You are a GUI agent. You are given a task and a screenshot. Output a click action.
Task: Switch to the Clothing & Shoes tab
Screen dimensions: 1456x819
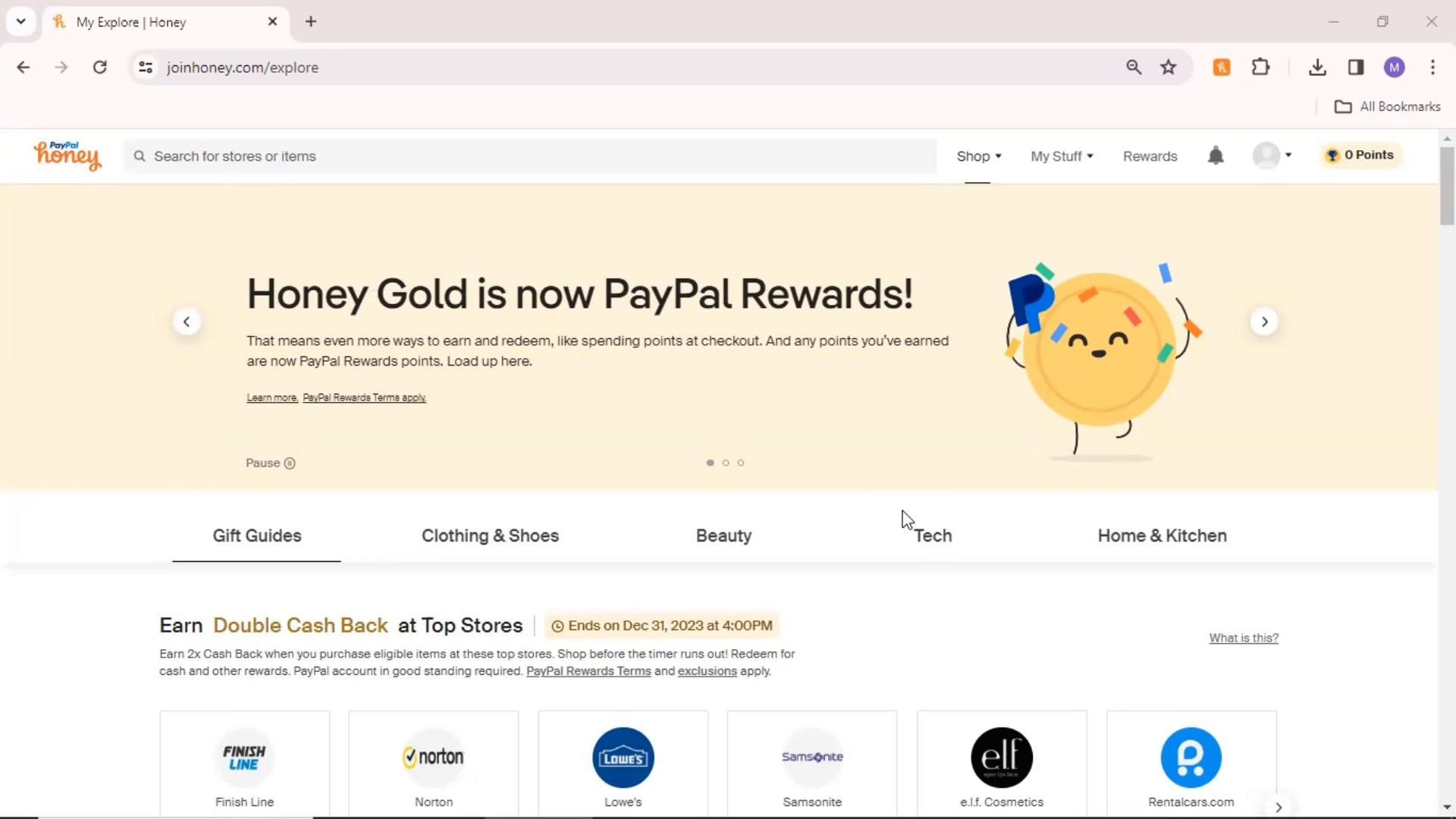490,535
